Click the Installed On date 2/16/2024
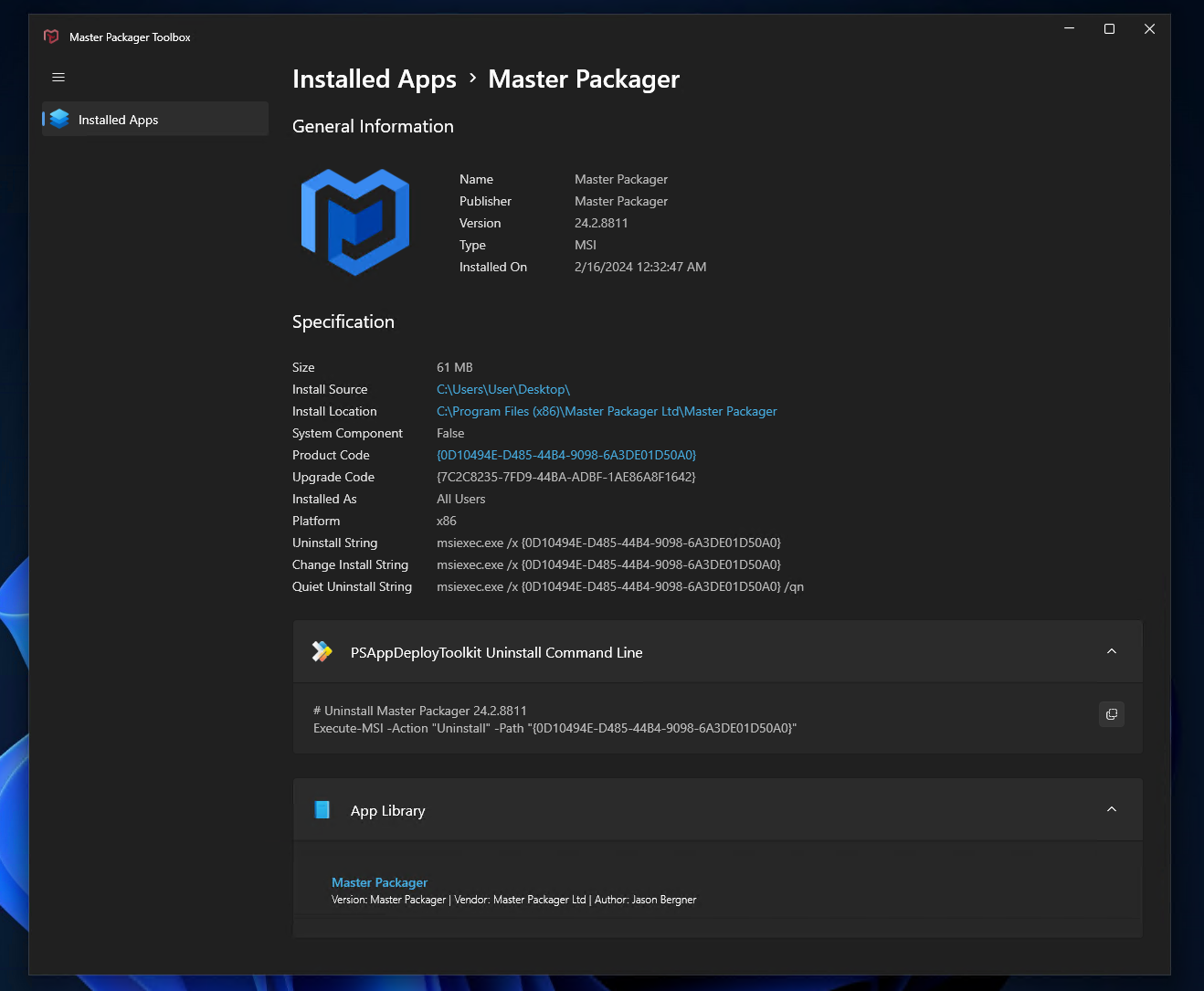 tap(640, 267)
